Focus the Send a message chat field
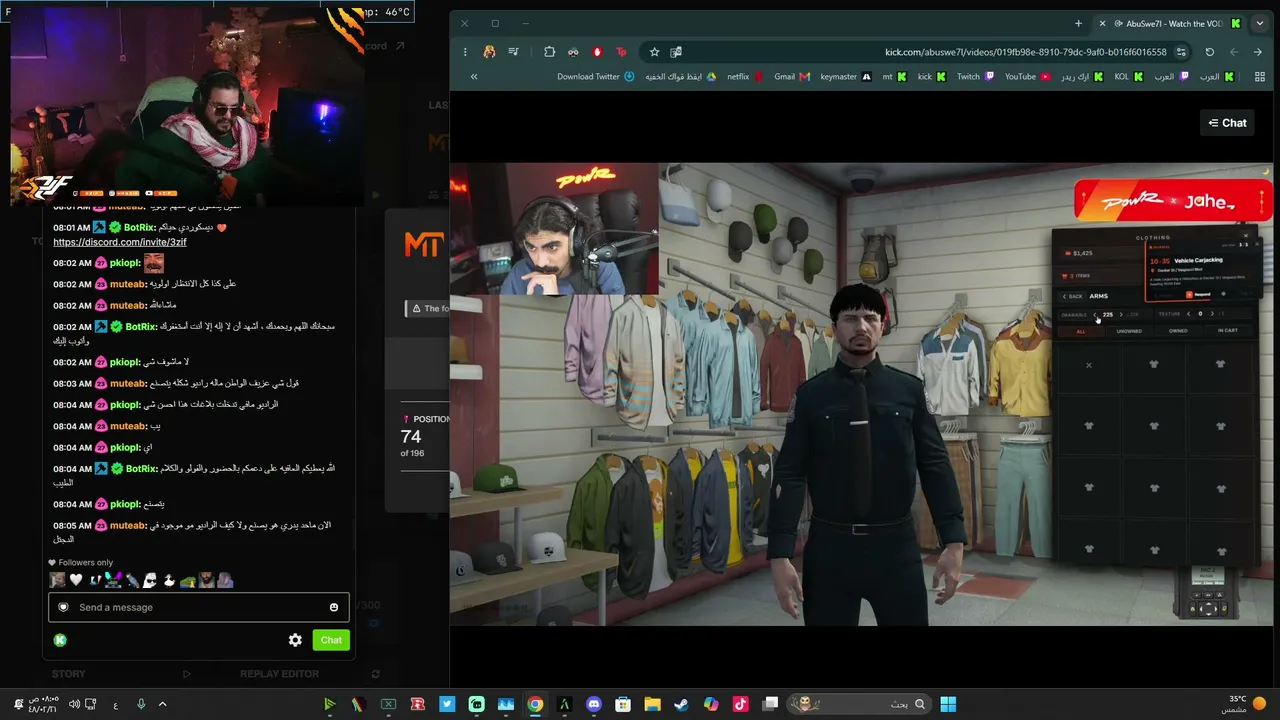 (x=197, y=607)
